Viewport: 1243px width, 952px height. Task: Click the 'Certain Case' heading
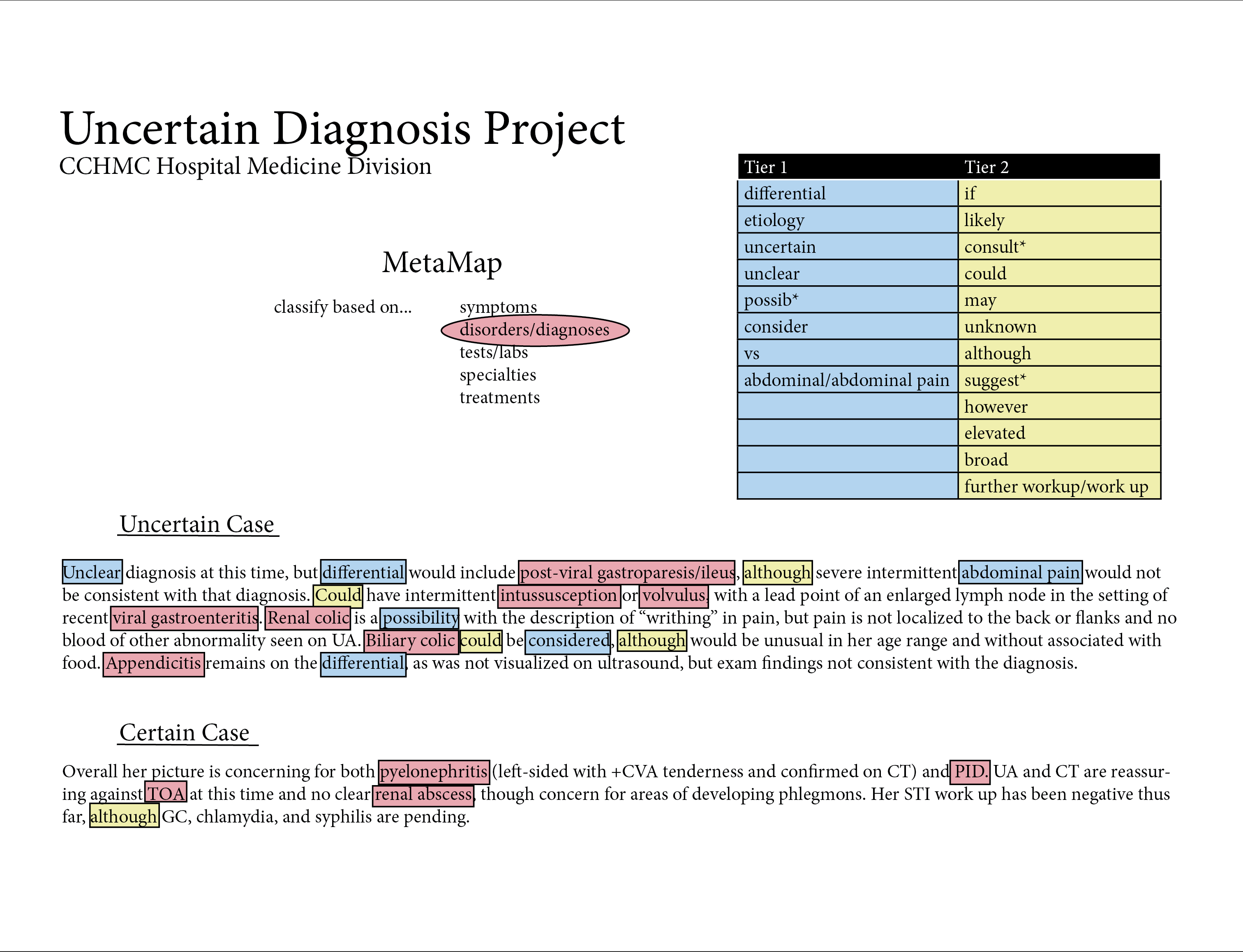point(185,732)
